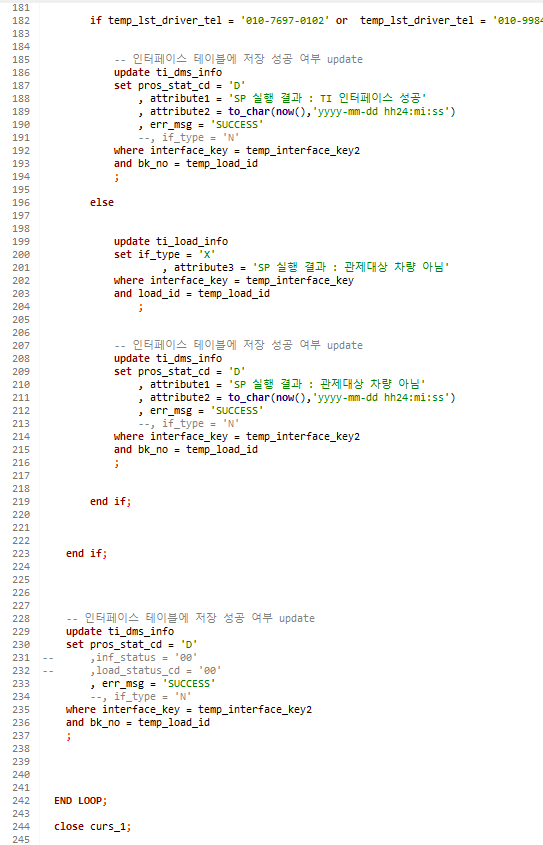Click 'if temp_lst_driver_tel' condition on line 182
543x845 pixels.
(156, 20)
